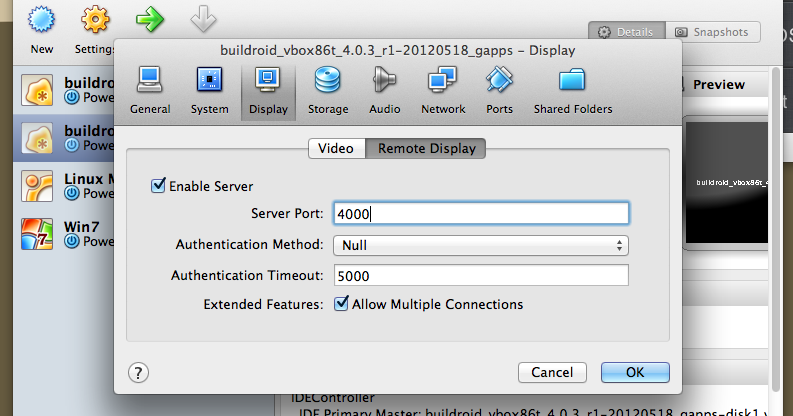Open the Authentication Method dropdown

[481, 246]
